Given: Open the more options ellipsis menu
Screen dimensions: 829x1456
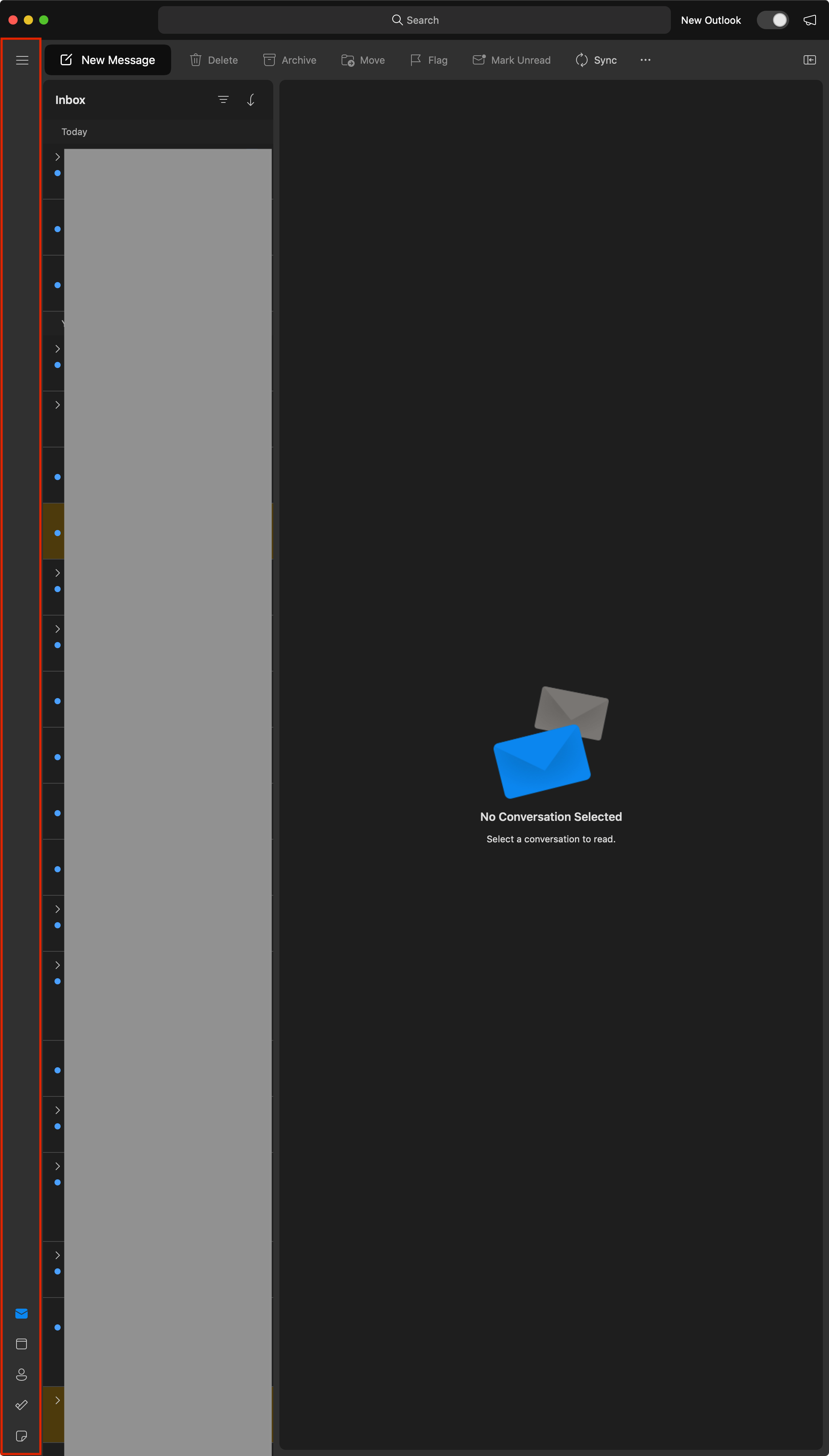Looking at the screenshot, I should (645, 60).
